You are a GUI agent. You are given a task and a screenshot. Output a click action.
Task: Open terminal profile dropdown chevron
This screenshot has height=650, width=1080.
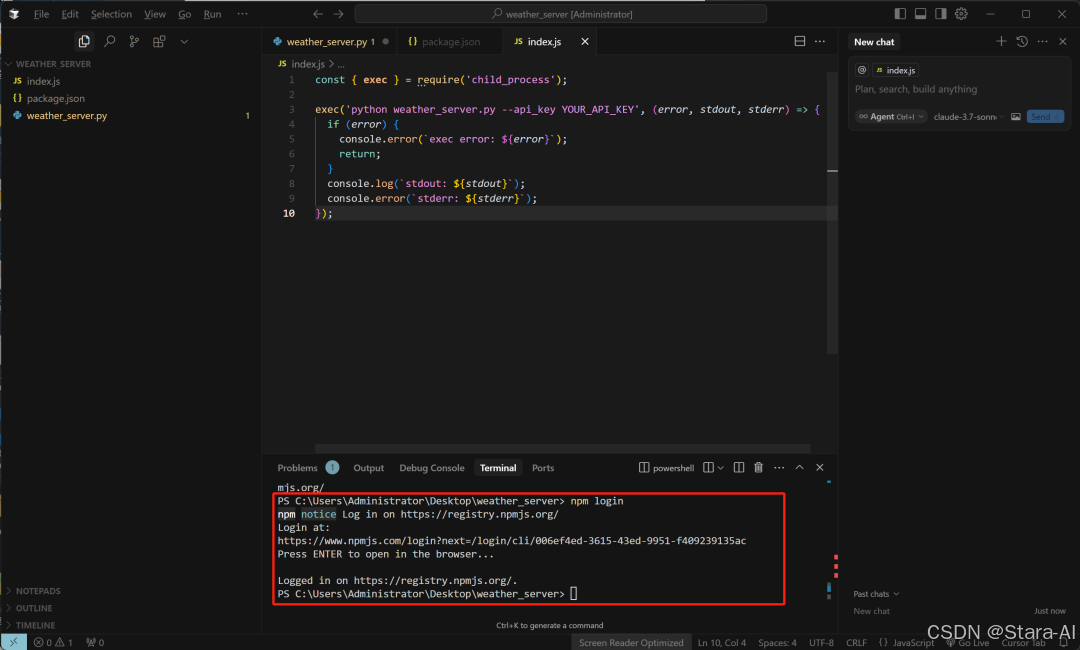(x=720, y=468)
